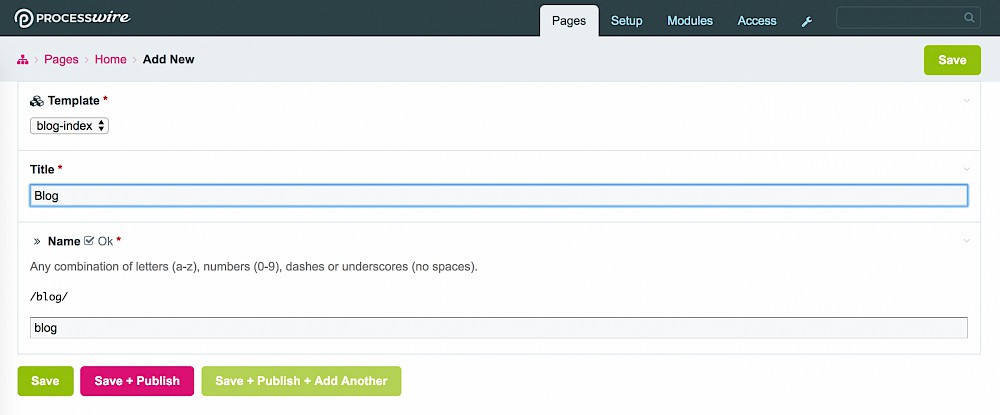This screenshot has height=415, width=1000.
Task: Click the Pages breadcrumb link
Action: (x=61, y=59)
